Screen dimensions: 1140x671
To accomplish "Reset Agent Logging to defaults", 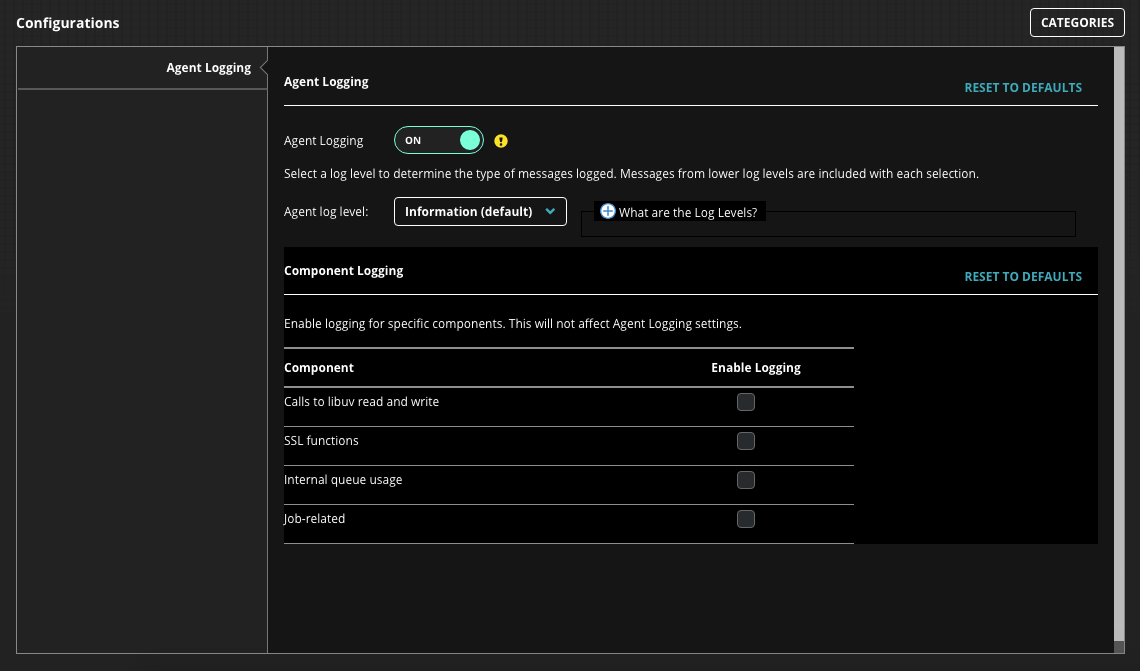I will (1023, 87).
